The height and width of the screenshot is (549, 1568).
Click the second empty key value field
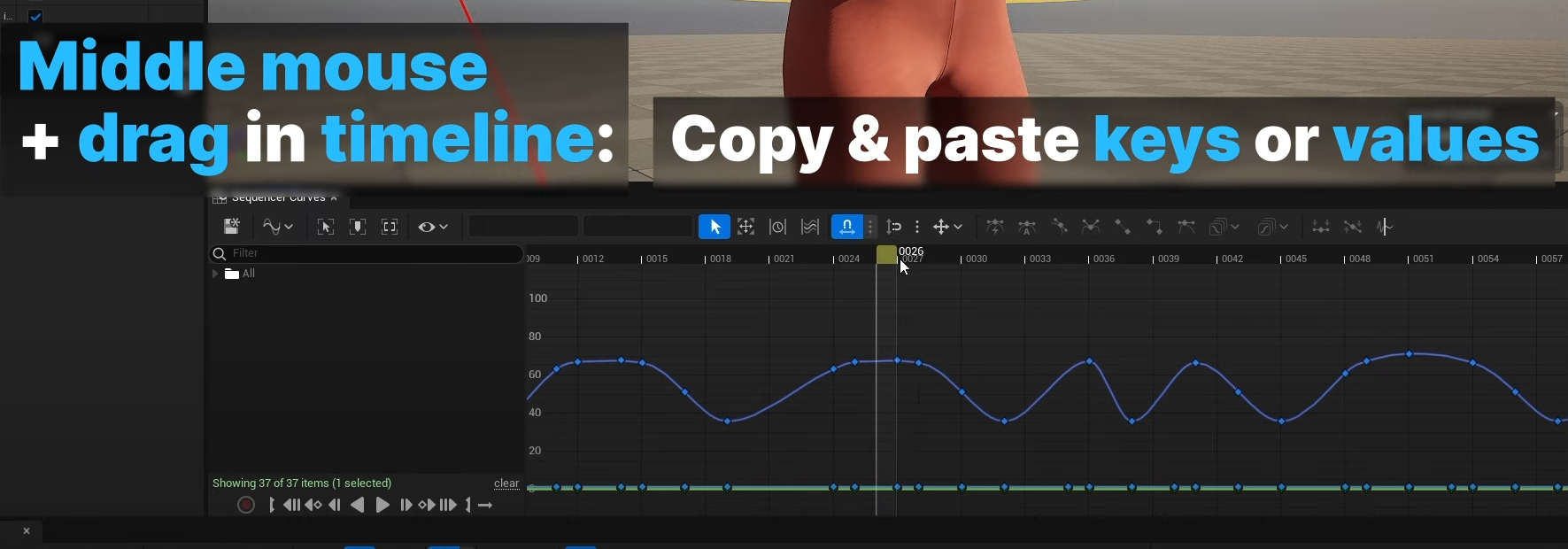(637, 227)
